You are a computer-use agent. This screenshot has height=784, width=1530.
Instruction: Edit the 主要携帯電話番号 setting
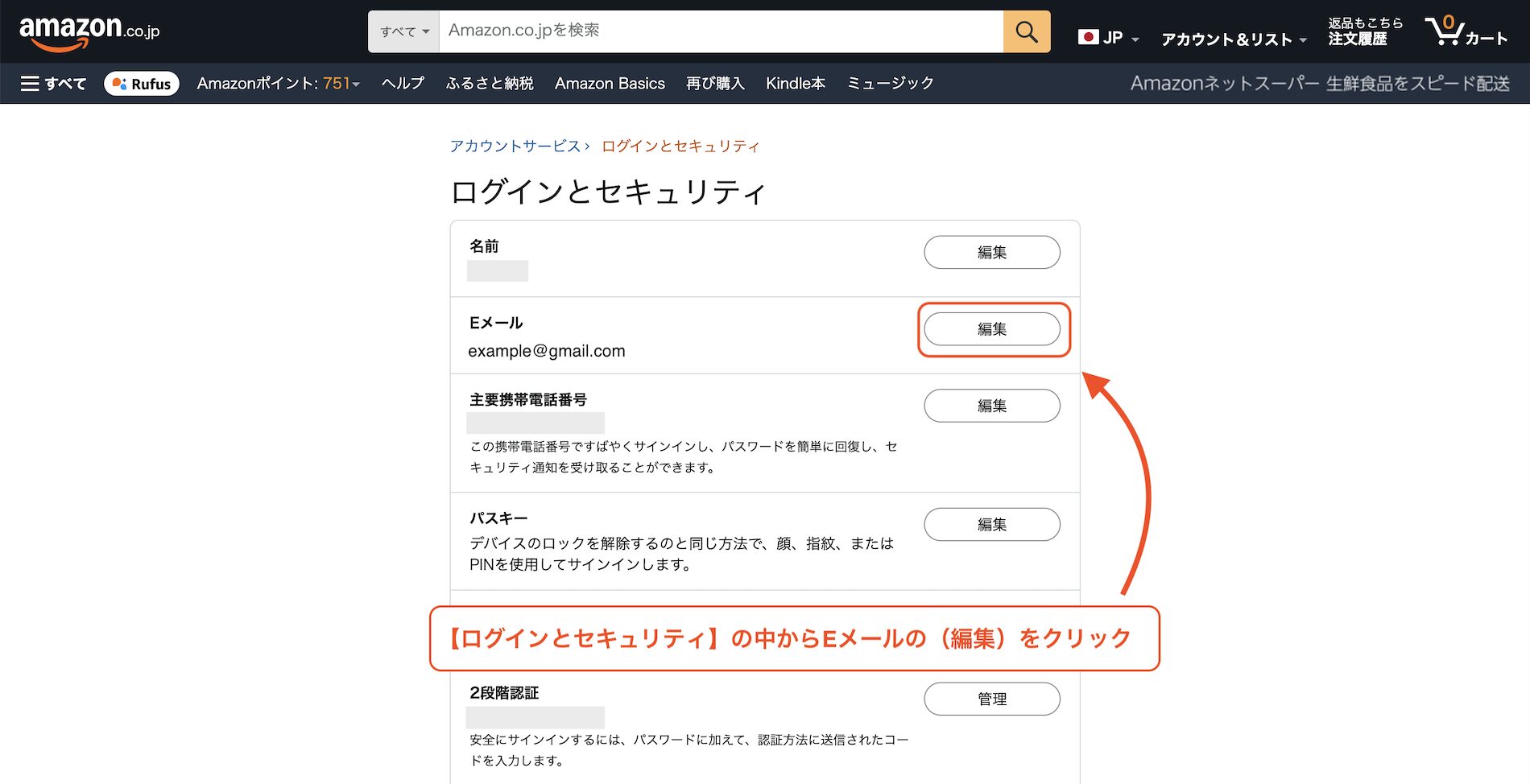tap(991, 406)
